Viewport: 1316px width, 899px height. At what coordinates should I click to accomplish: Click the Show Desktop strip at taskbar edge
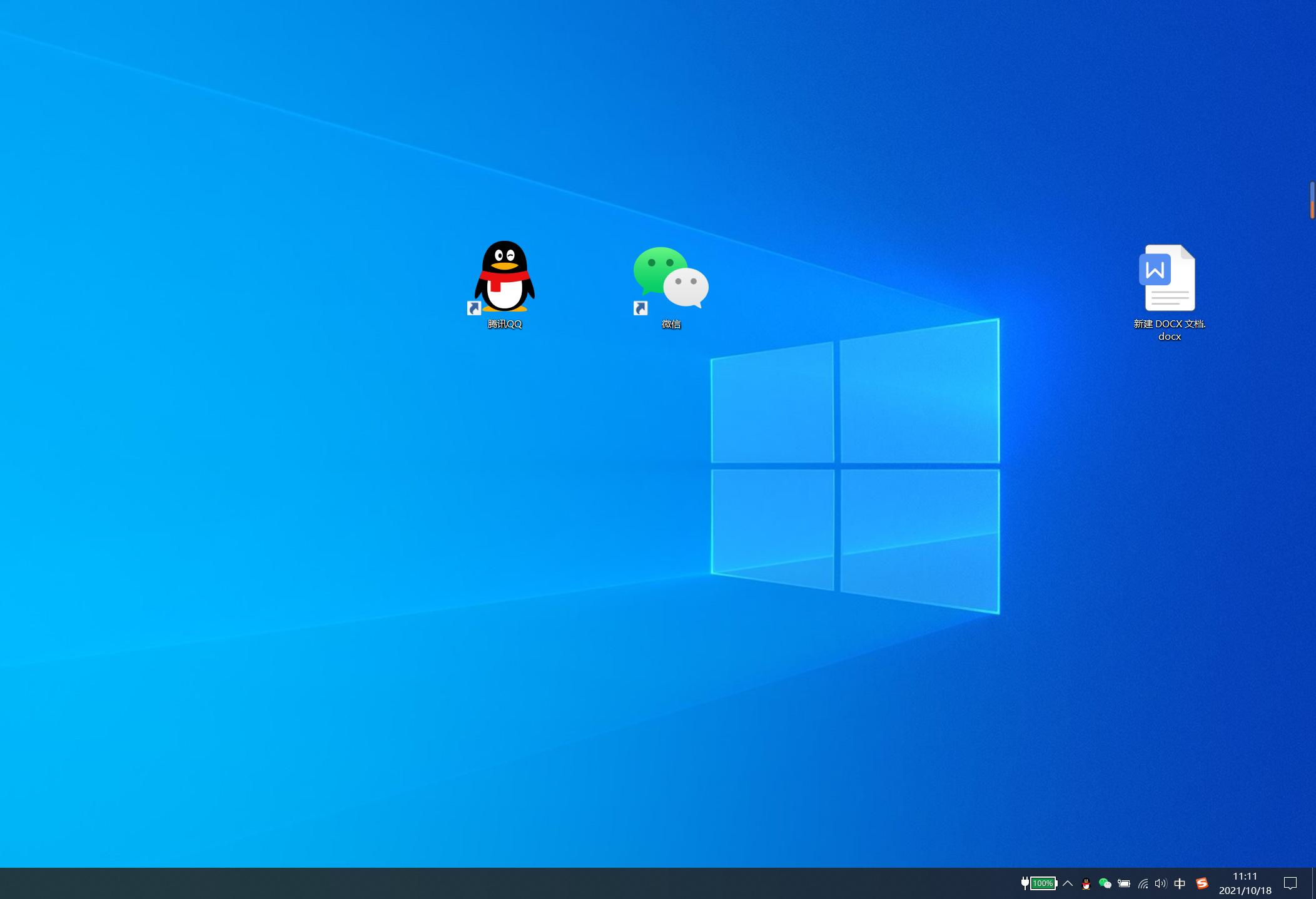[1313, 883]
